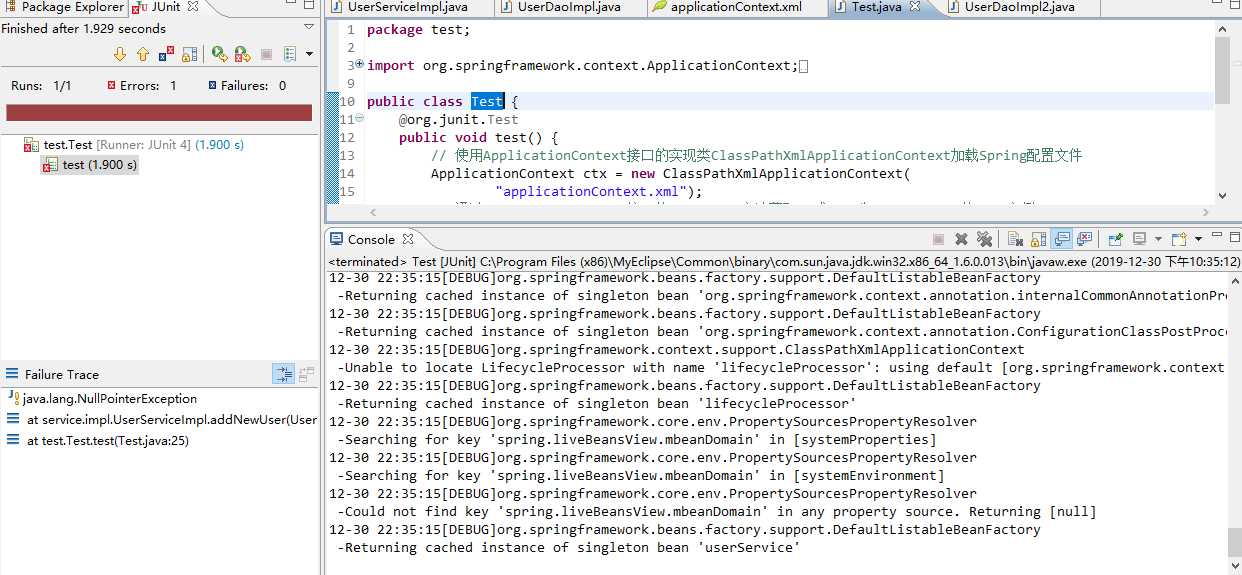
Task: Toggle Console scroll lock
Action: 1039,239
